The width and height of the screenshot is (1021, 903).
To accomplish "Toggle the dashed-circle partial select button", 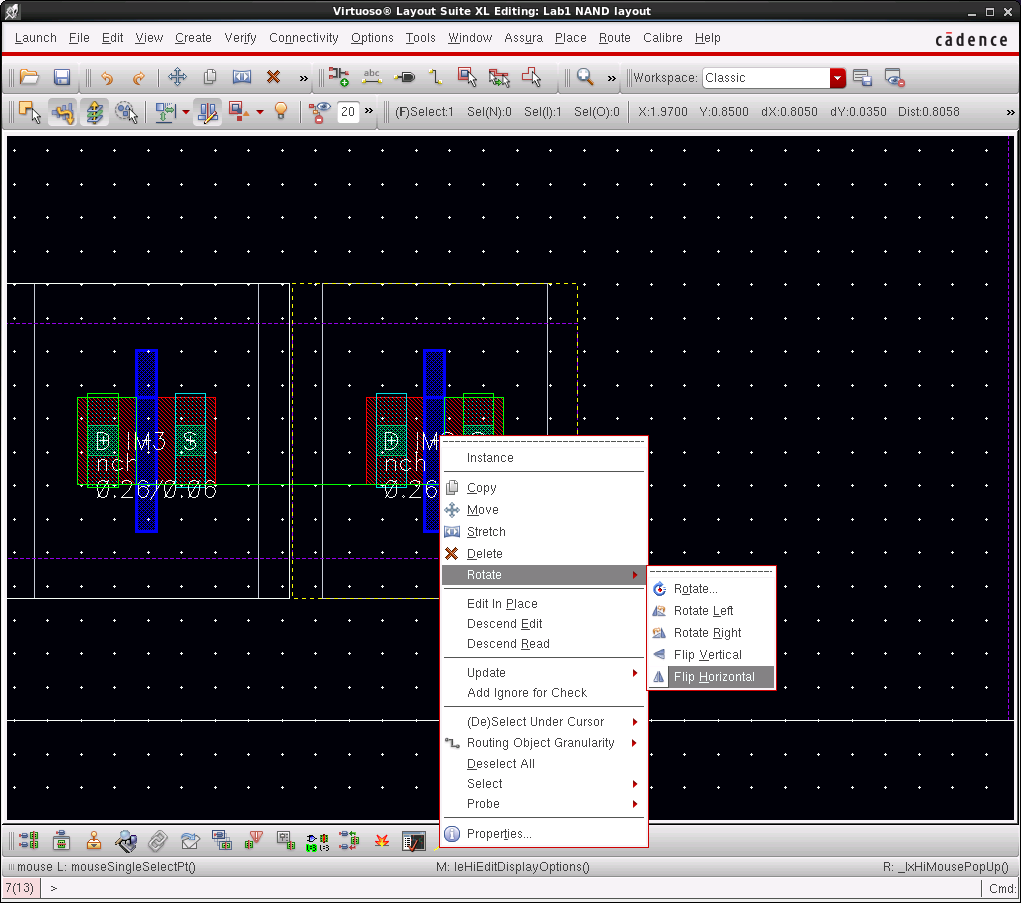I will pos(126,112).
